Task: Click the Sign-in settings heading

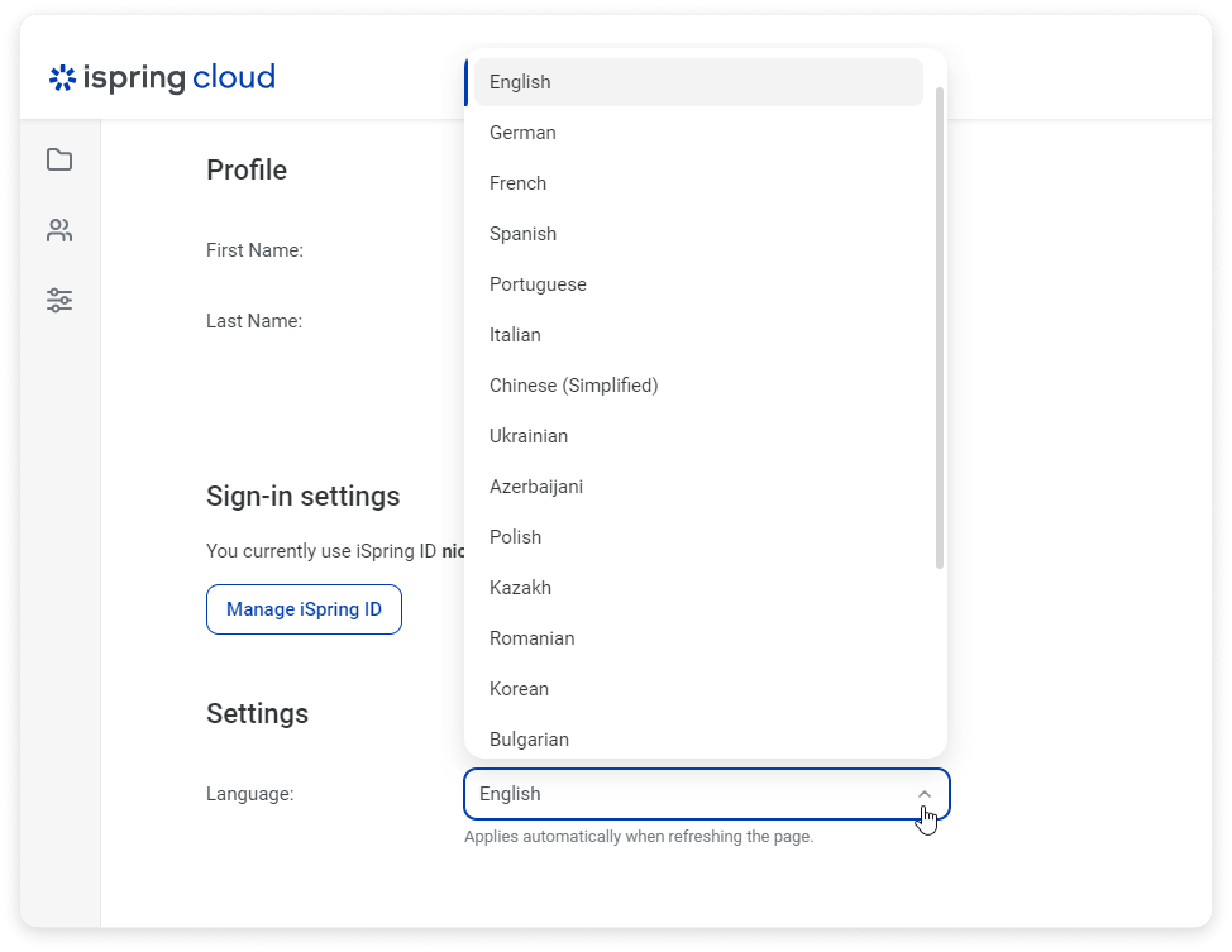Action: (x=303, y=496)
